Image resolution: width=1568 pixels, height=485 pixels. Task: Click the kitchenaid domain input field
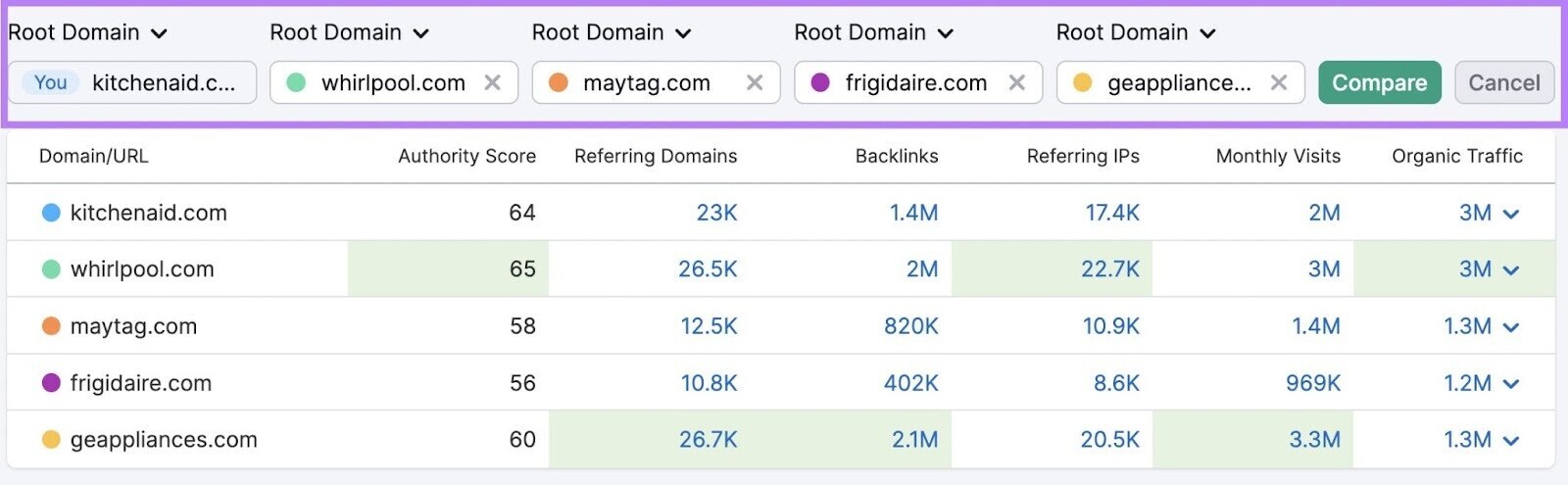133,82
